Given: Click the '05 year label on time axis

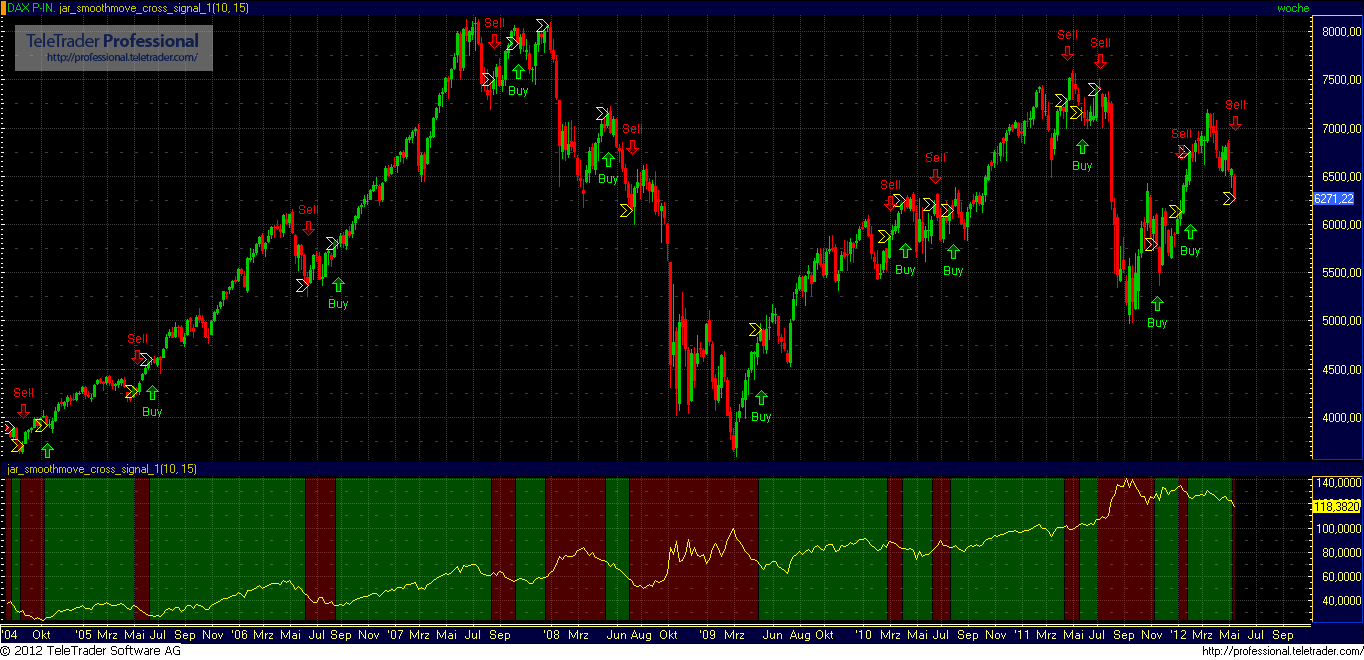Looking at the screenshot, I should [83, 634].
